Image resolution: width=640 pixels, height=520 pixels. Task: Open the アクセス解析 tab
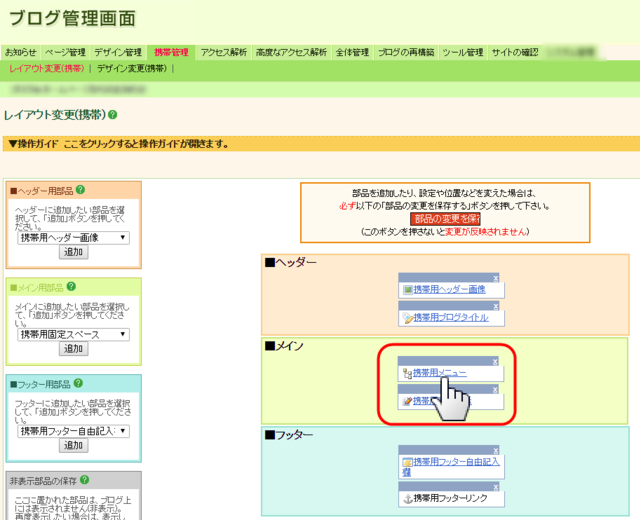pyautogui.click(x=223, y=52)
